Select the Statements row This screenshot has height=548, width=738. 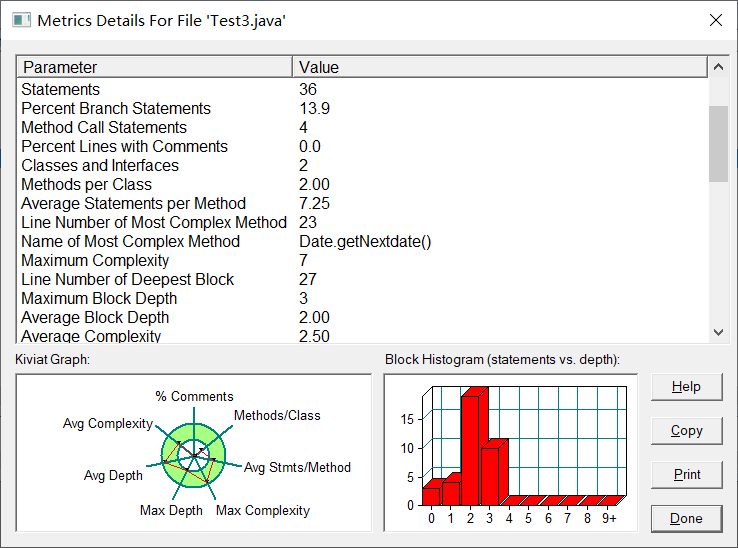(362, 89)
